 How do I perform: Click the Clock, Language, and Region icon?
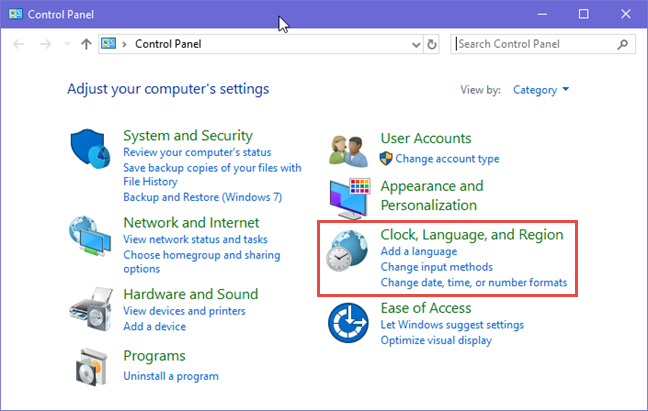348,256
